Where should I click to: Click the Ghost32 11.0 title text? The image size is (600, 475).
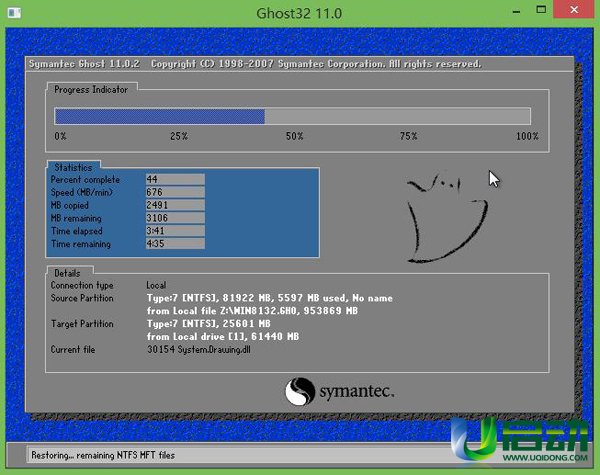[x=299, y=14]
